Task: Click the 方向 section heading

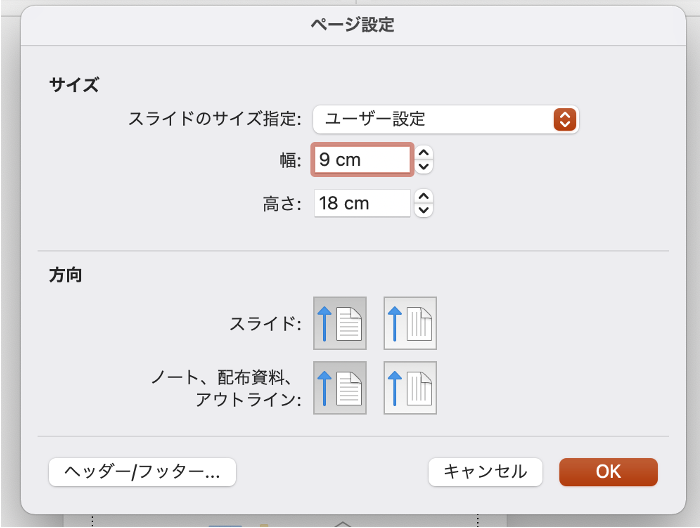Action: coord(66,275)
